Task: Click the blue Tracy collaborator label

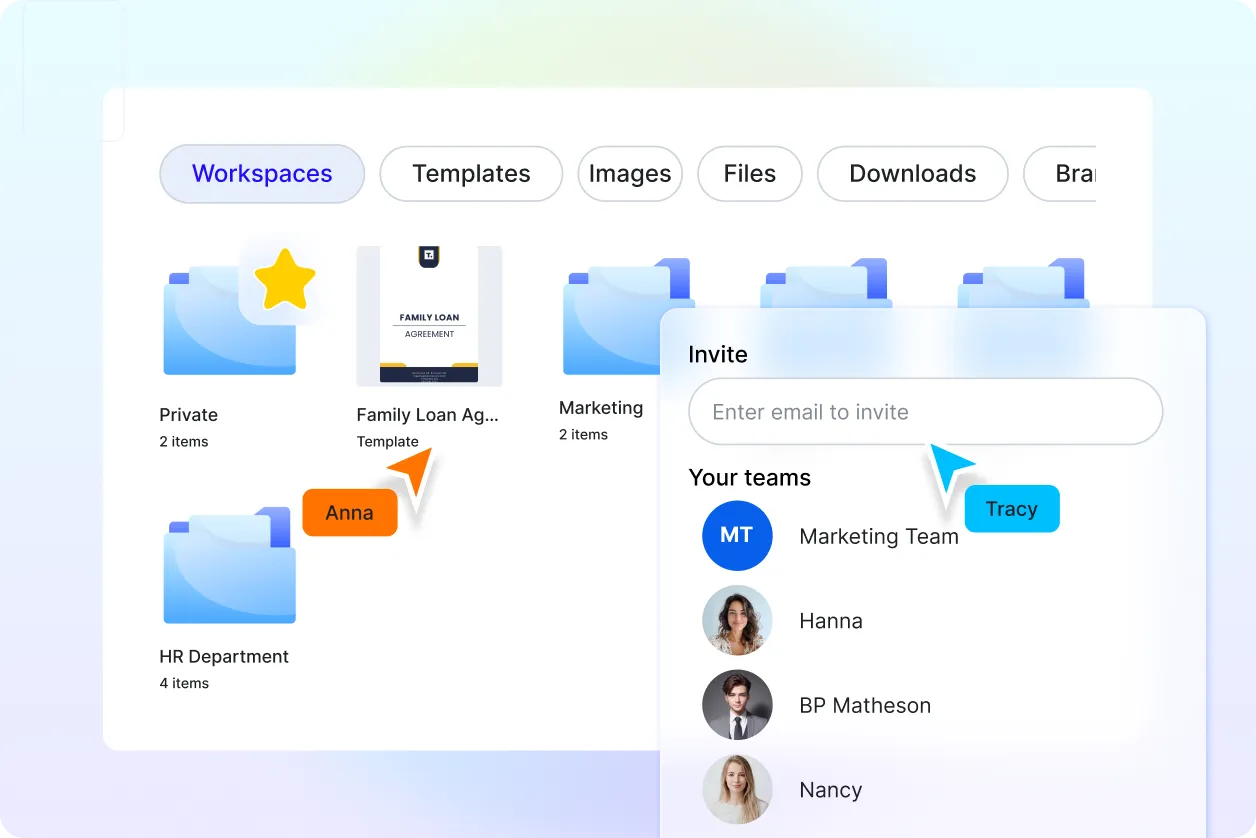Action: (1011, 509)
